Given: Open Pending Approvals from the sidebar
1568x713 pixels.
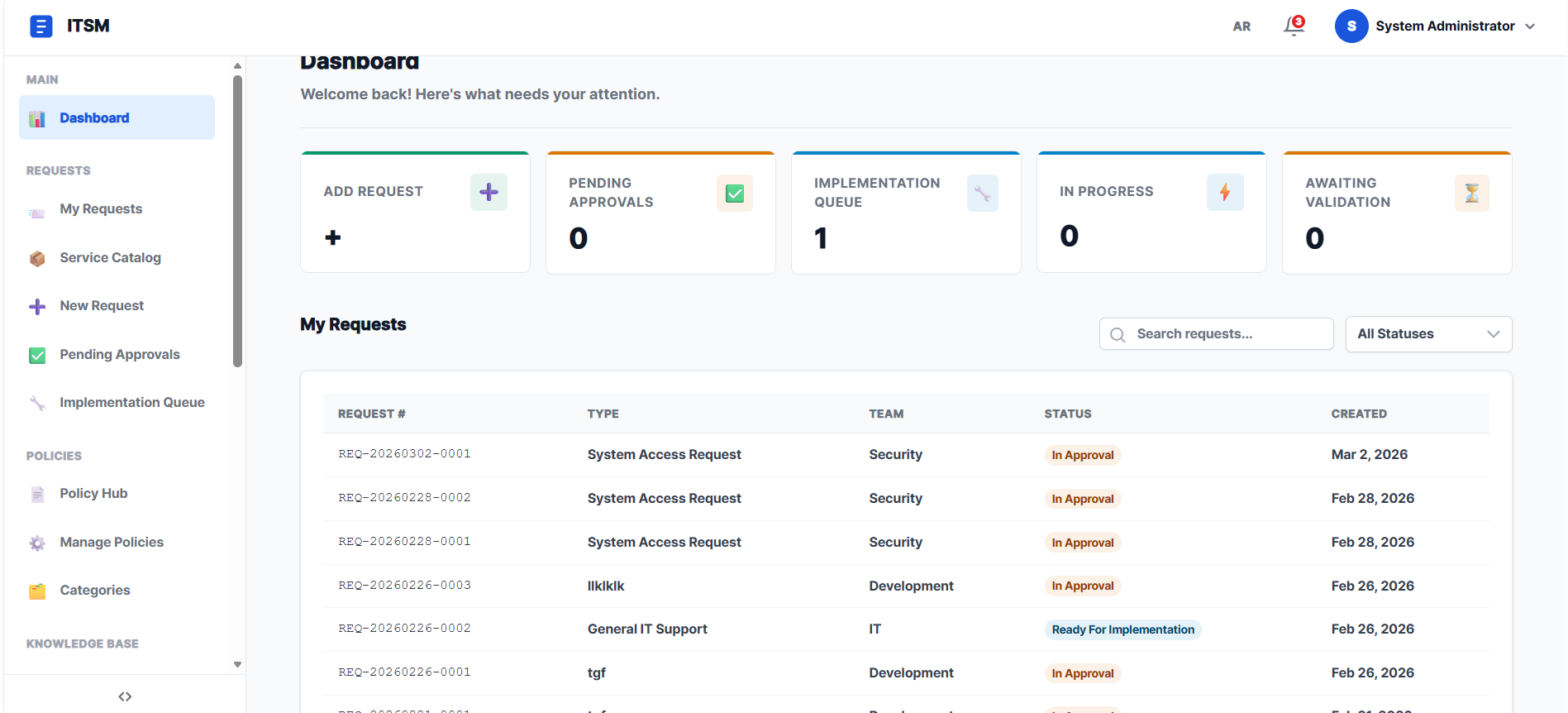Looking at the screenshot, I should pos(117,355).
